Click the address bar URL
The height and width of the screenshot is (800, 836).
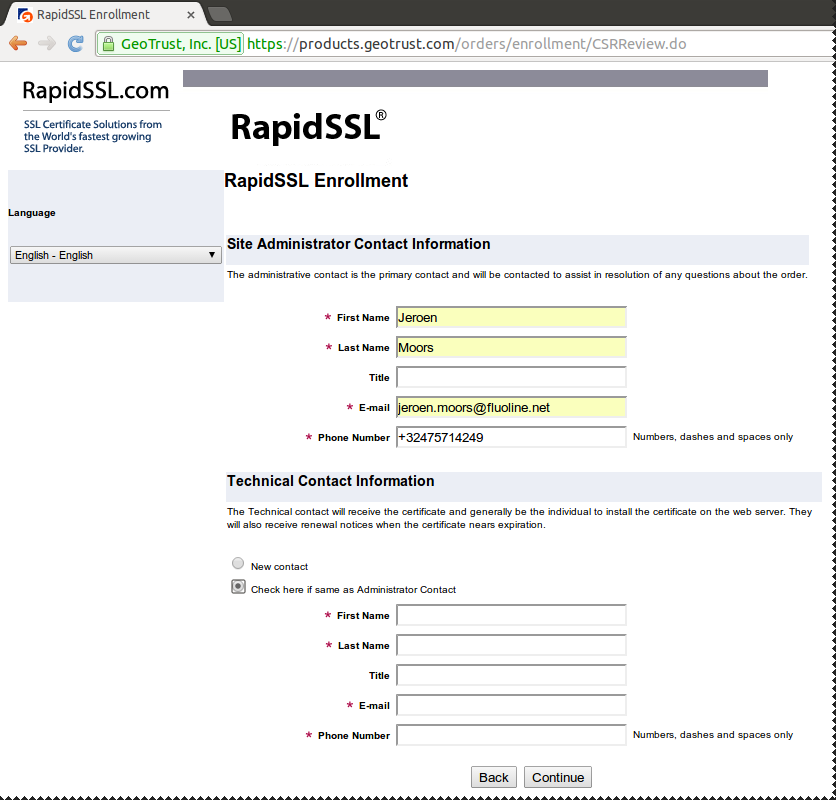pyautogui.click(x=467, y=44)
